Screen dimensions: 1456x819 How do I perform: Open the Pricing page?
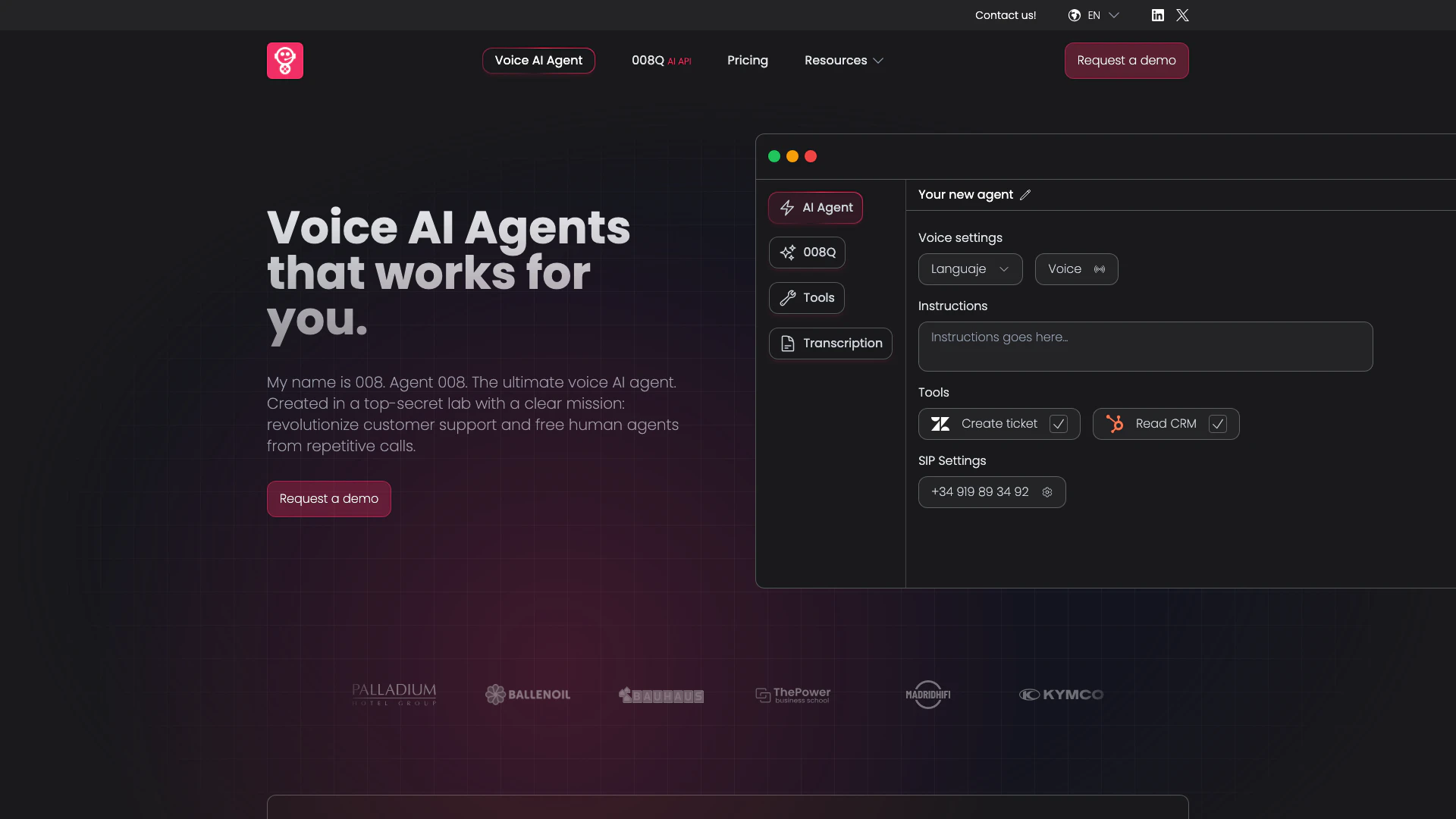click(x=747, y=61)
